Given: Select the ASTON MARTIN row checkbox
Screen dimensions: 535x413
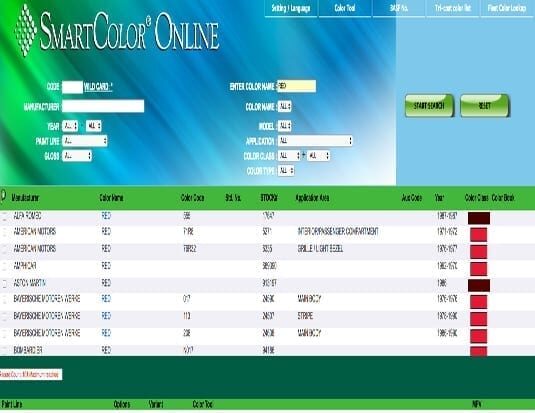Looking at the screenshot, I should [5, 283].
